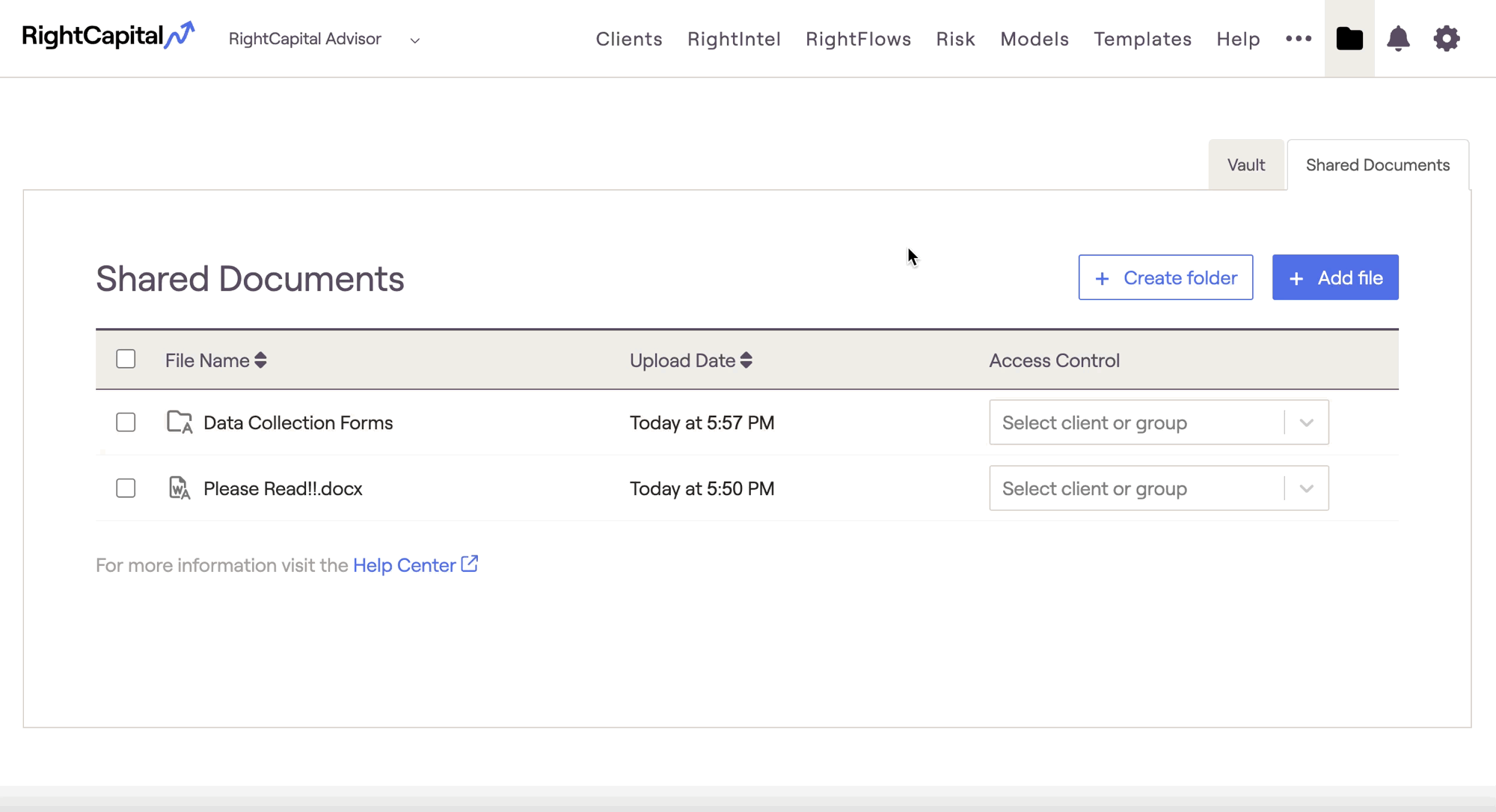Sort by Upload Date arrows icon
The image size is (1496, 812).
(746, 360)
